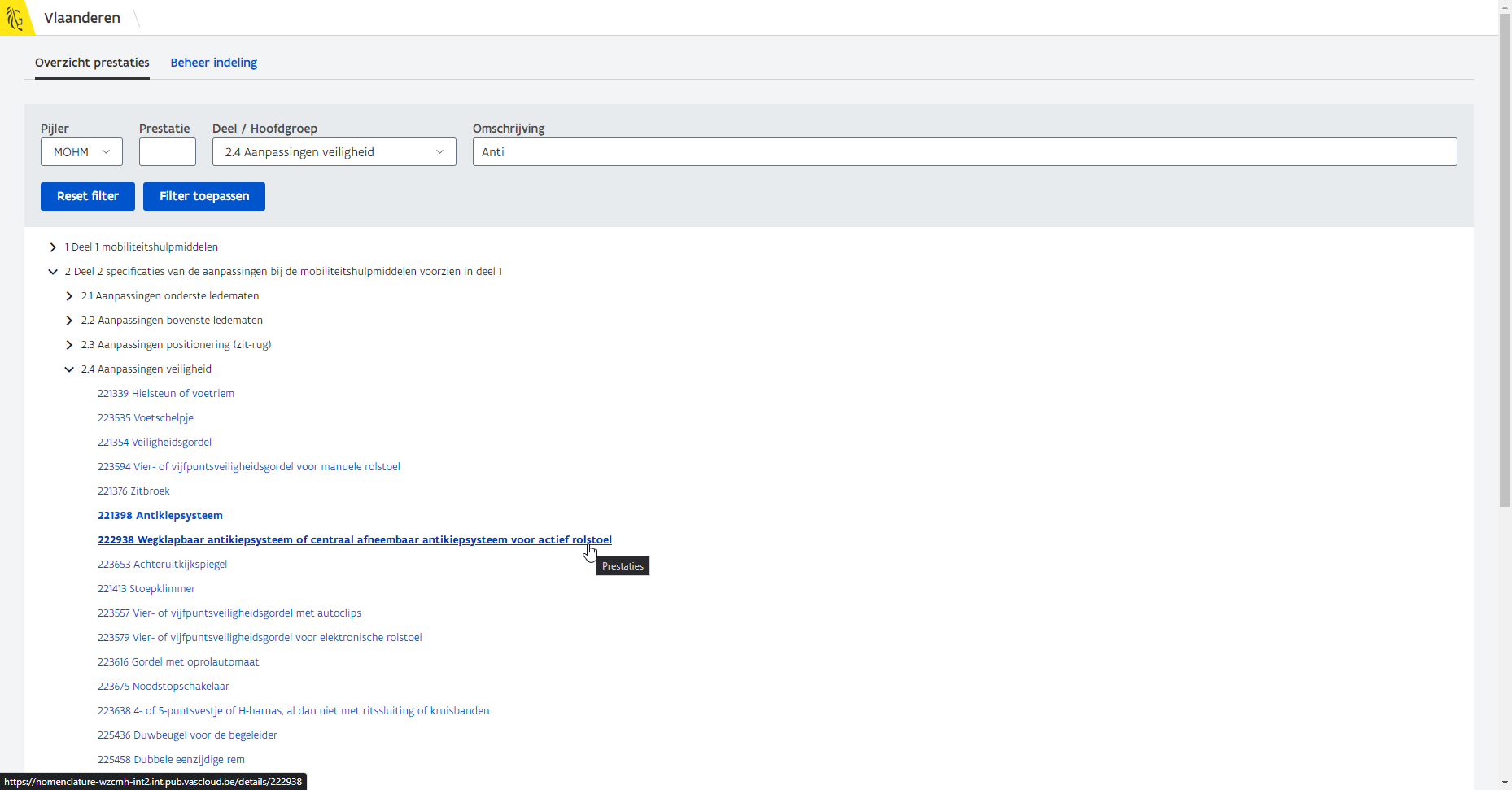
Task: Open 221376 Zitbroek link
Action: pyautogui.click(x=133, y=491)
